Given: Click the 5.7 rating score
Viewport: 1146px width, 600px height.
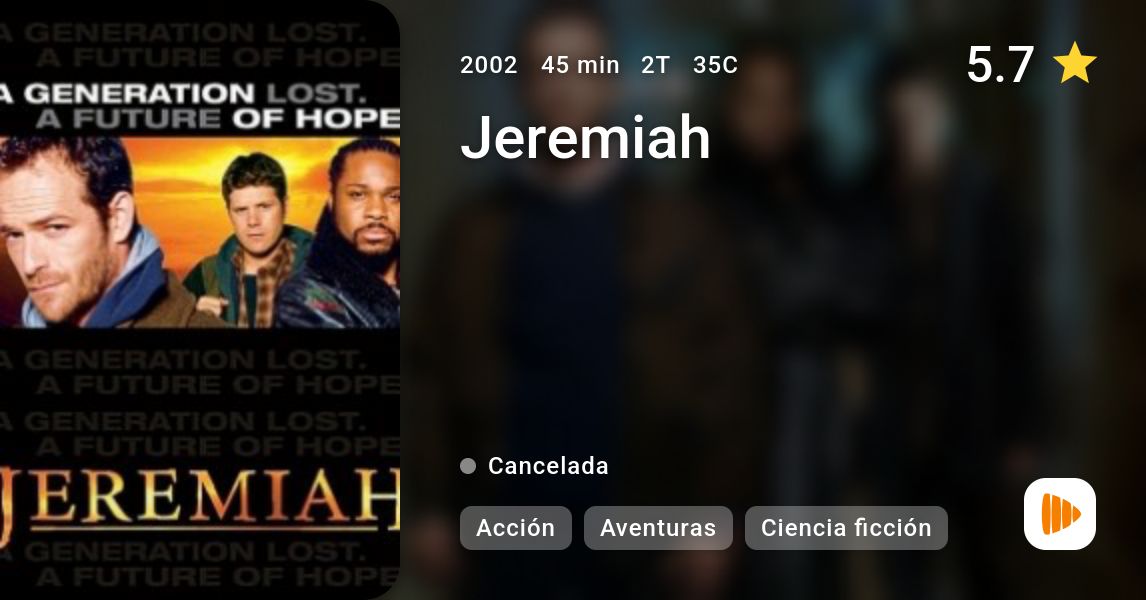Looking at the screenshot, I should [1000, 64].
